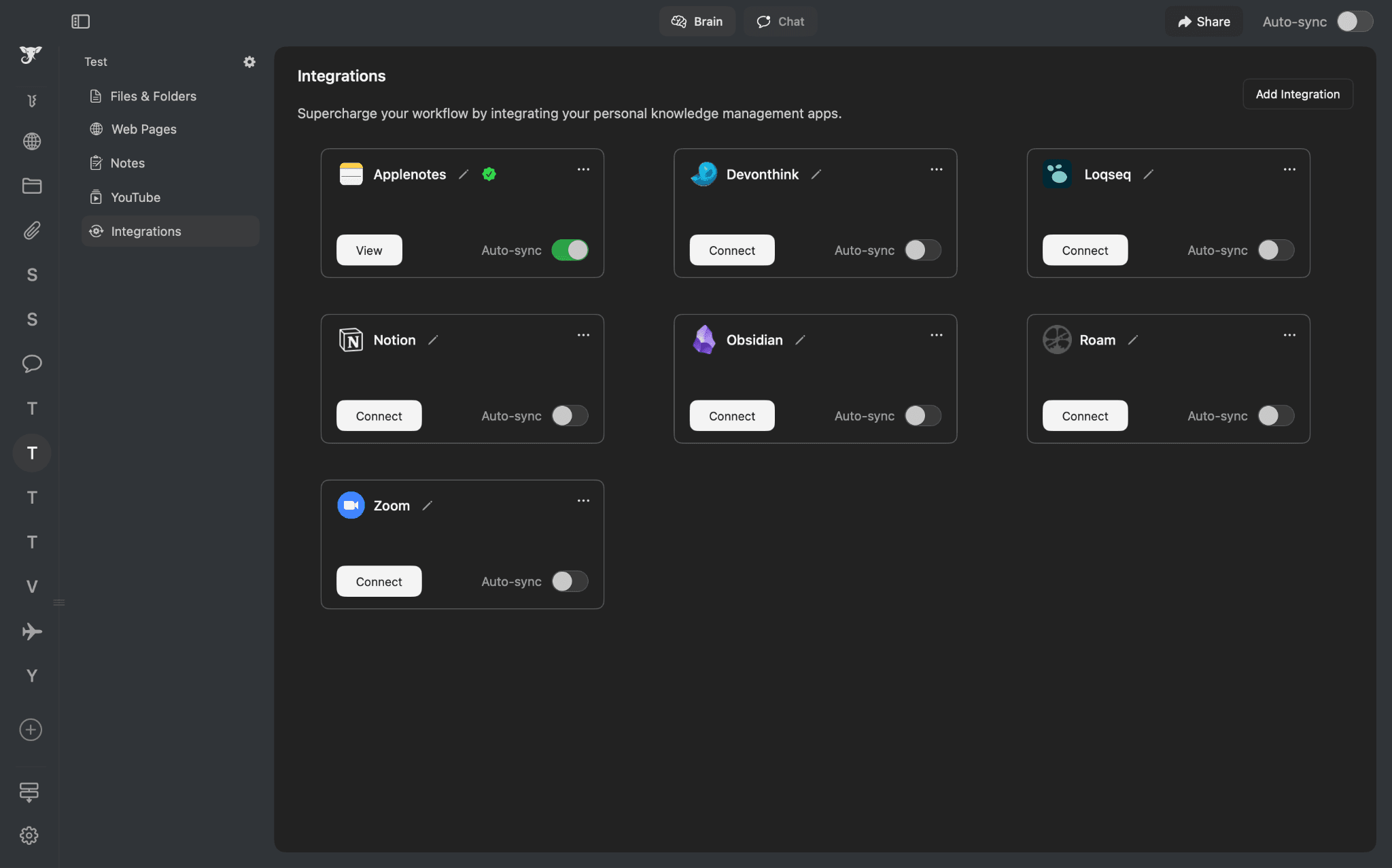This screenshot has width=1392, height=868.
Task: Edit Roam name pencil icon
Action: point(1133,340)
